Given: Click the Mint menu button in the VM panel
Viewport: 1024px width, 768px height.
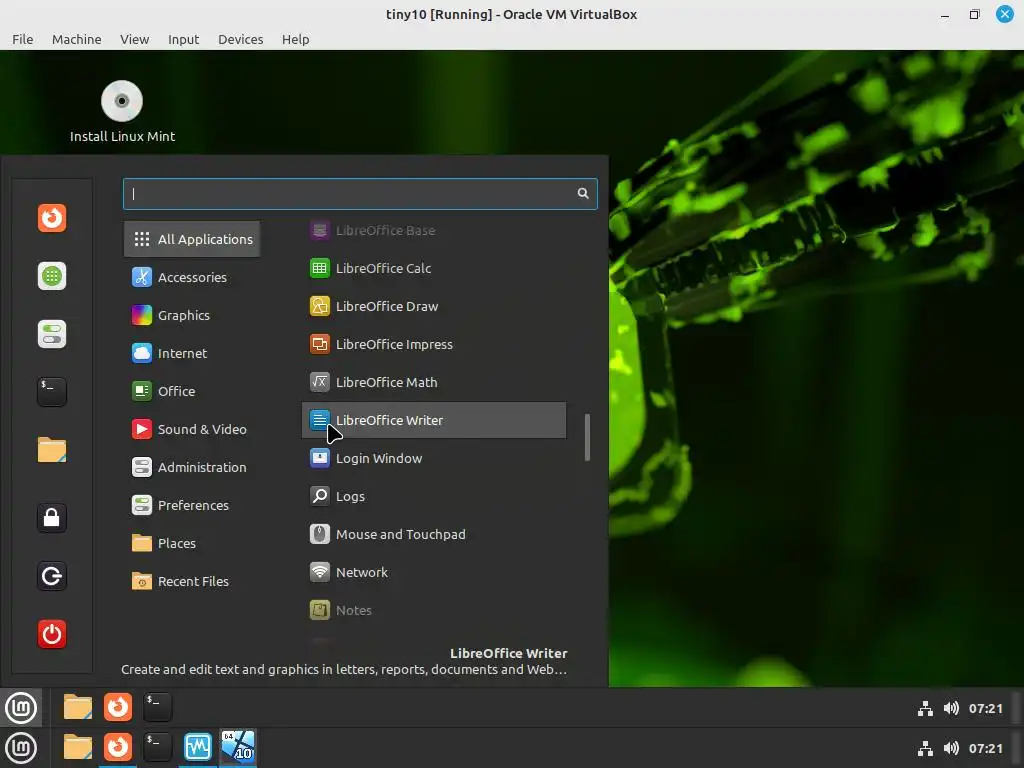Looking at the screenshot, I should click(21, 707).
